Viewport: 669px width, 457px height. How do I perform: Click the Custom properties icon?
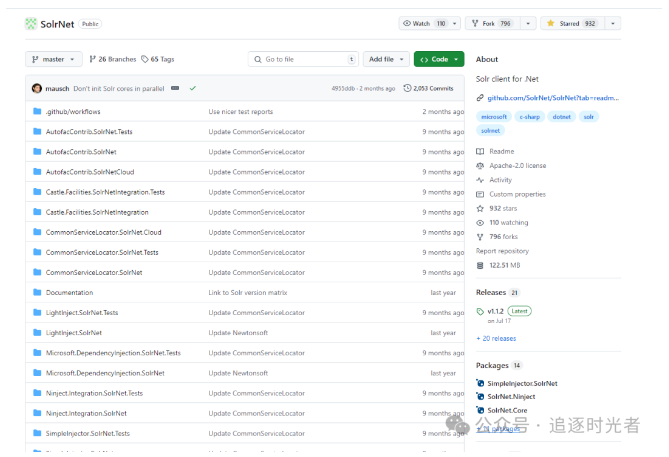pyautogui.click(x=480, y=194)
